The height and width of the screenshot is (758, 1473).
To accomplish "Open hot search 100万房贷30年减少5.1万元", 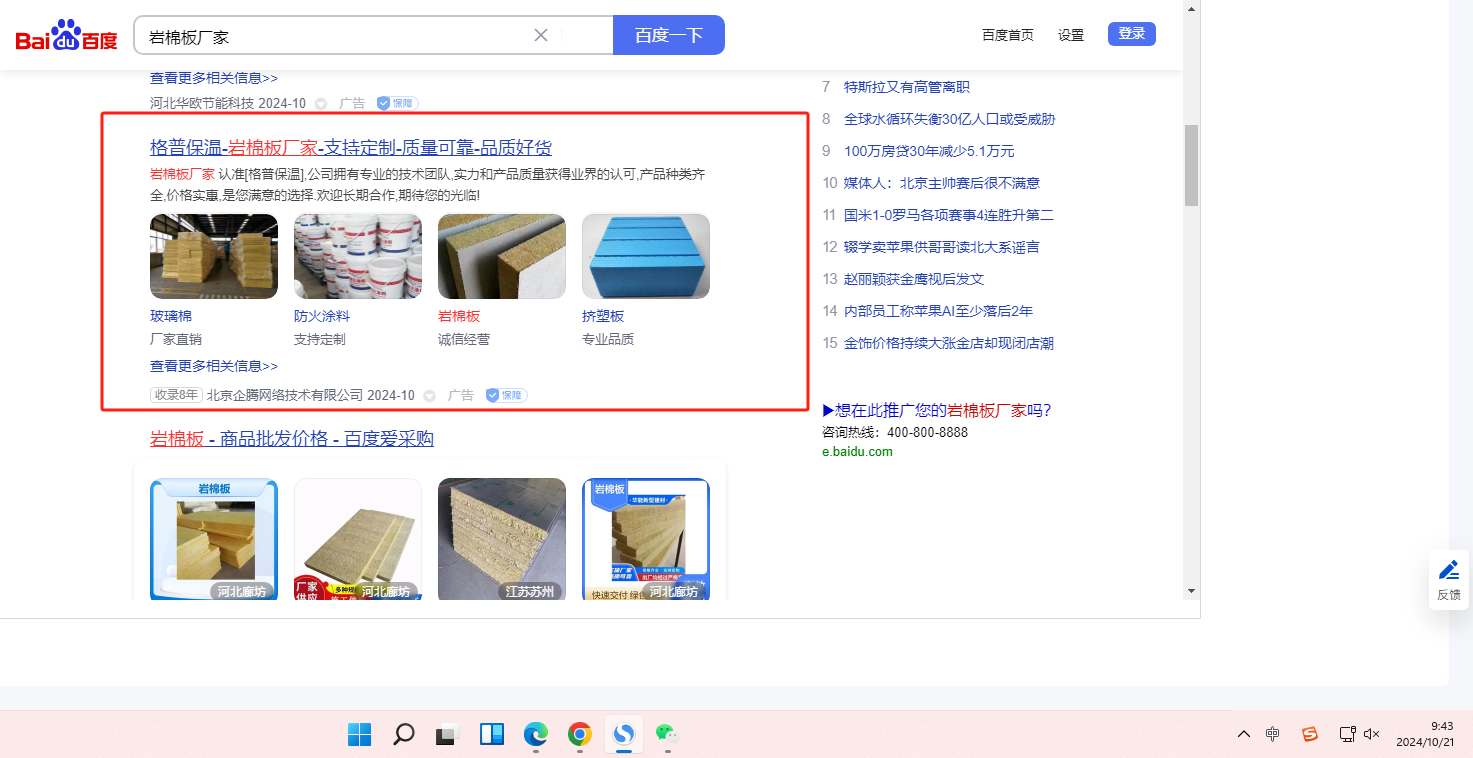I will click(929, 151).
